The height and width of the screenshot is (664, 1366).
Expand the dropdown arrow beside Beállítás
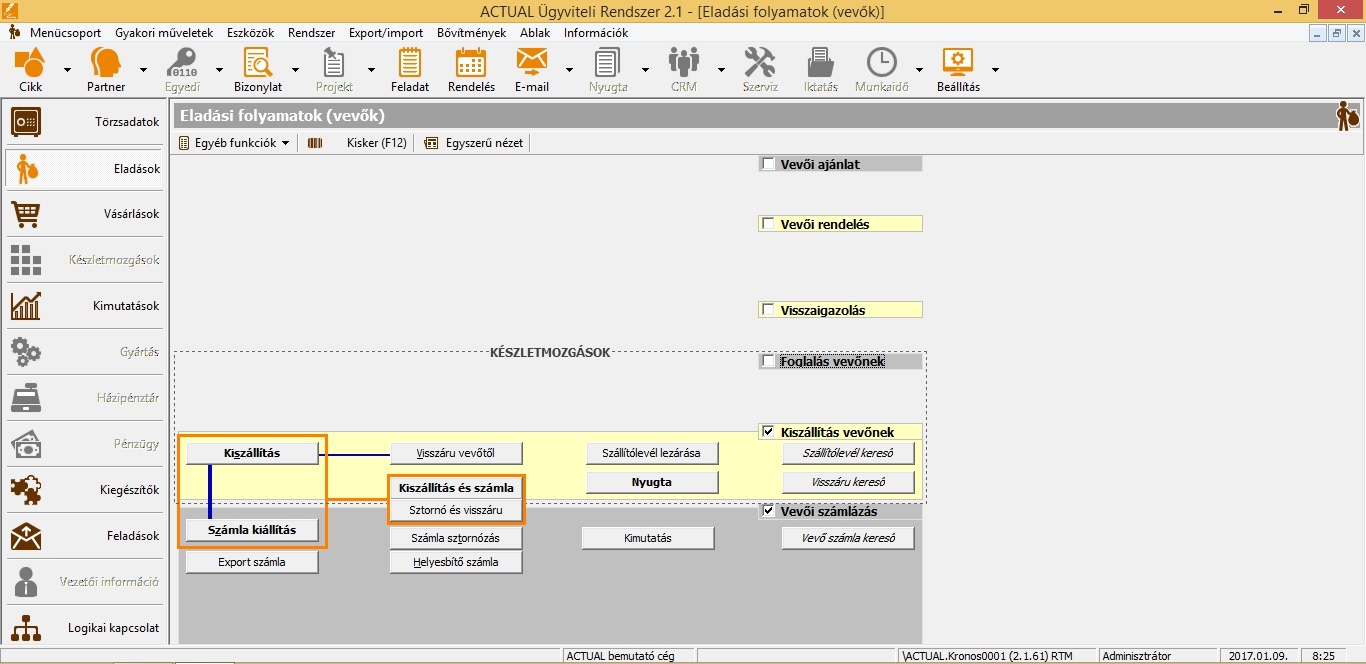pyautogui.click(x=995, y=70)
